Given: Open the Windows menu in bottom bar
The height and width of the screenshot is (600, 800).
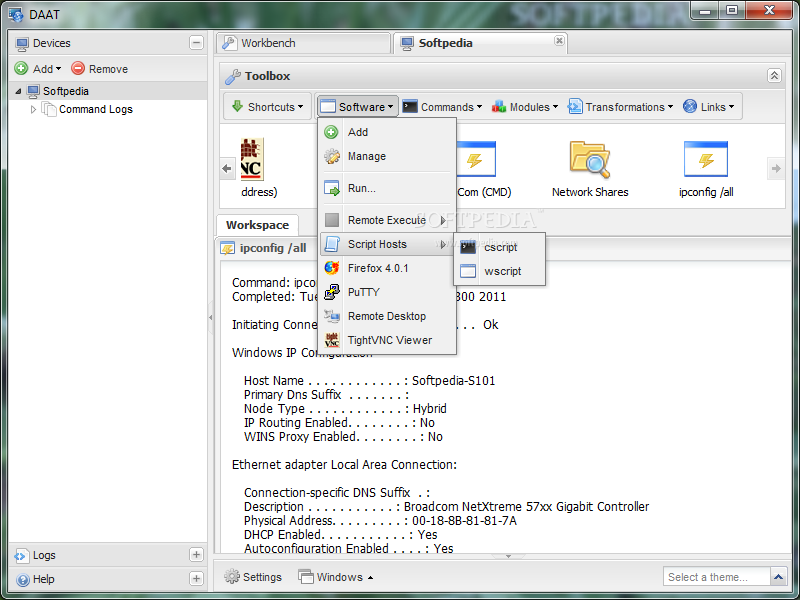Looking at the screenshot, I should [x=336, y=577].
